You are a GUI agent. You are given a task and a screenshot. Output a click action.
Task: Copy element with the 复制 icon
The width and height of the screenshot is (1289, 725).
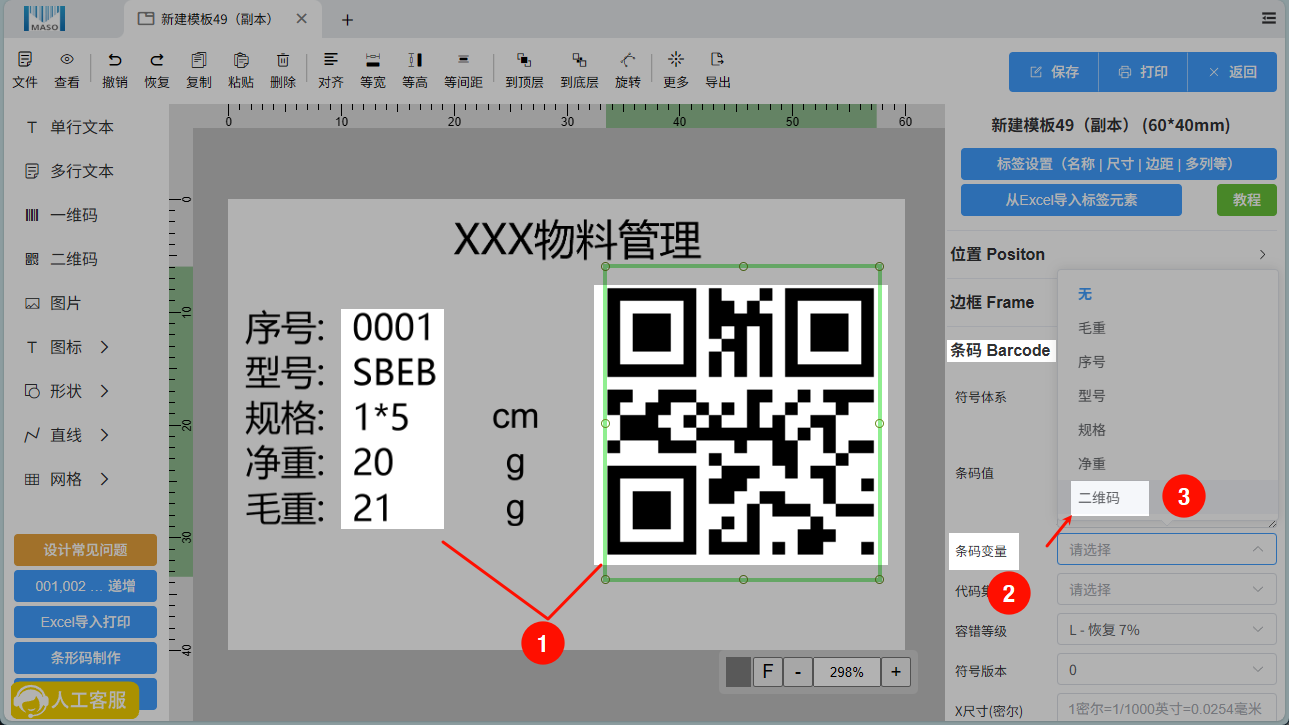[x=199, y=60]
